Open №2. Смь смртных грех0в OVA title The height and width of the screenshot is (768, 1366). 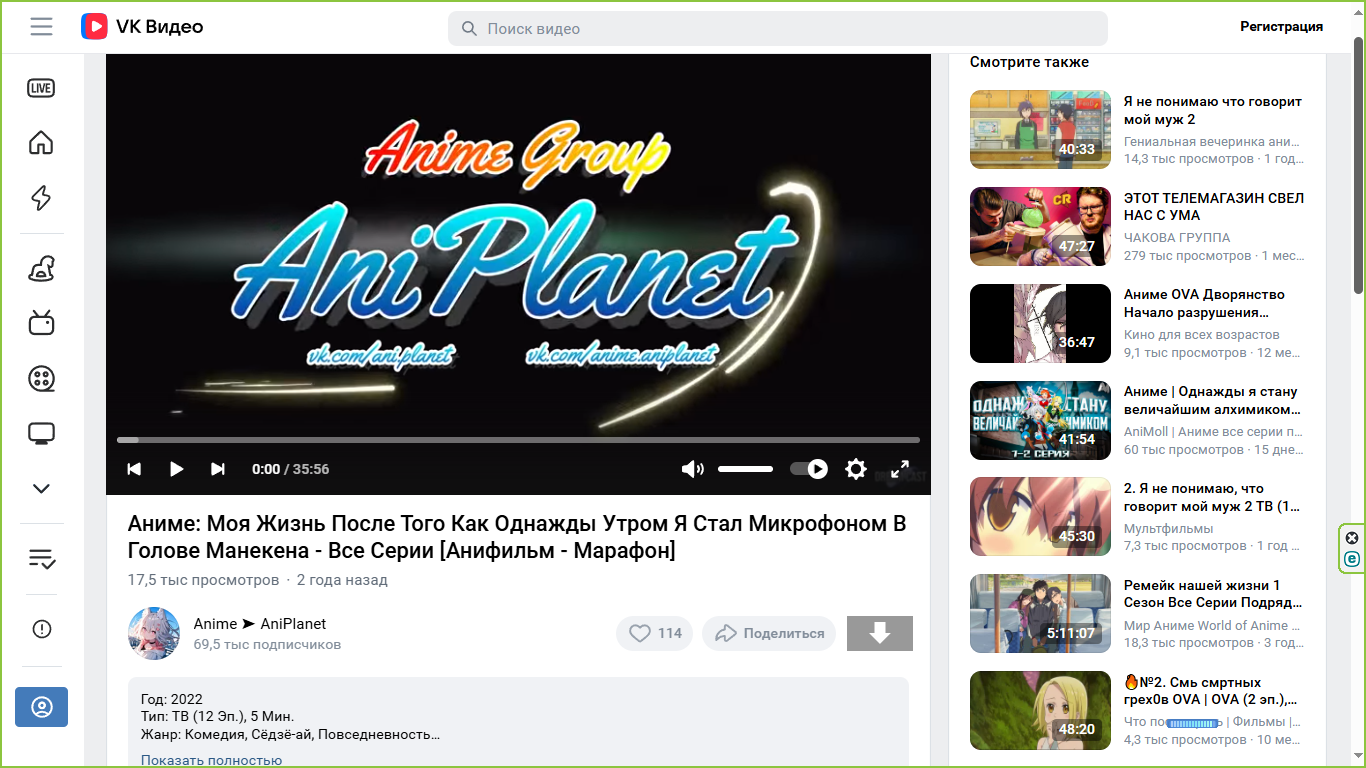[x=1211, y=690]
